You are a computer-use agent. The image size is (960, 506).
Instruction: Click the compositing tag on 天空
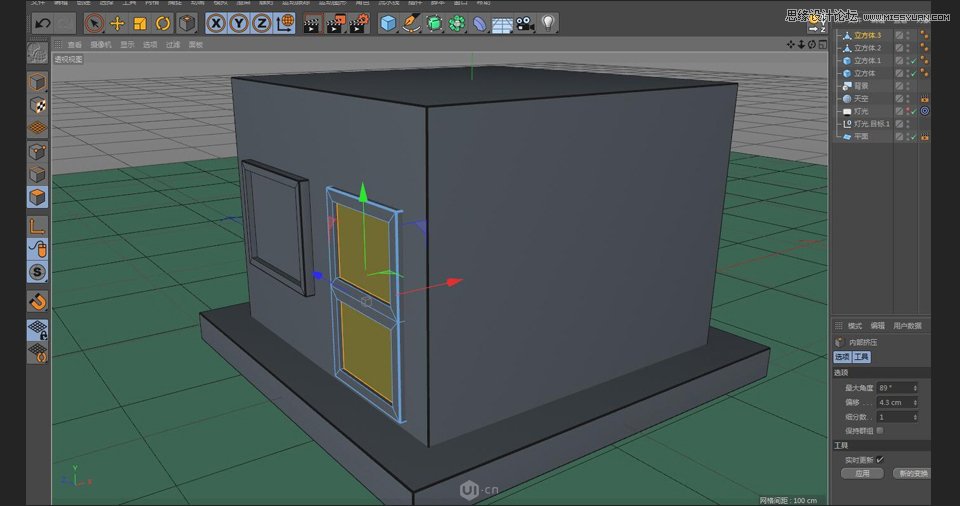pos(924,99)
